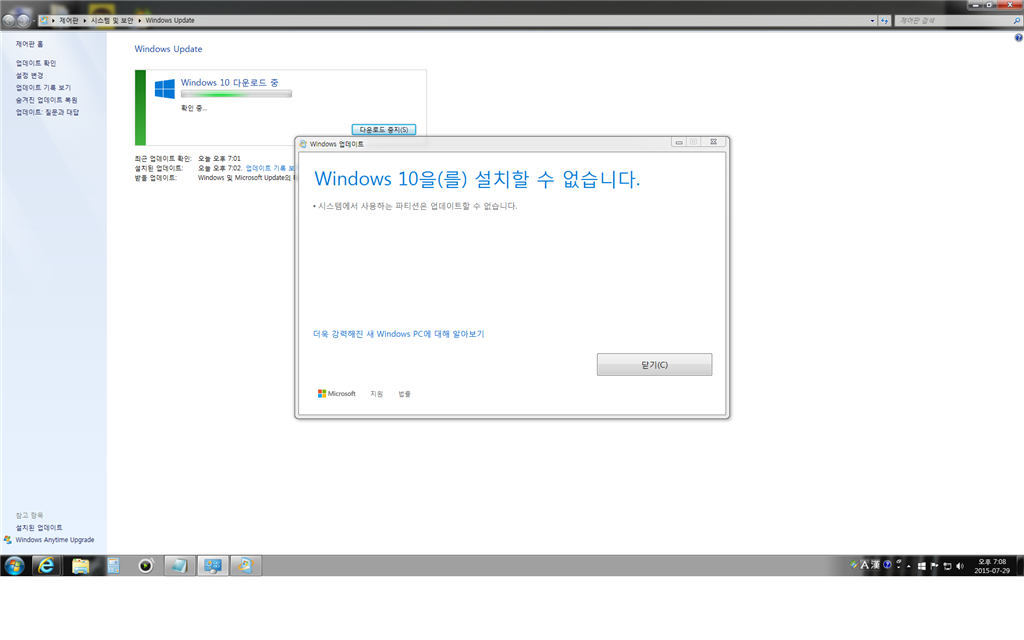Click the download progress bar
This screenshot has width=1024, height=640.
[x=236, y=94]
